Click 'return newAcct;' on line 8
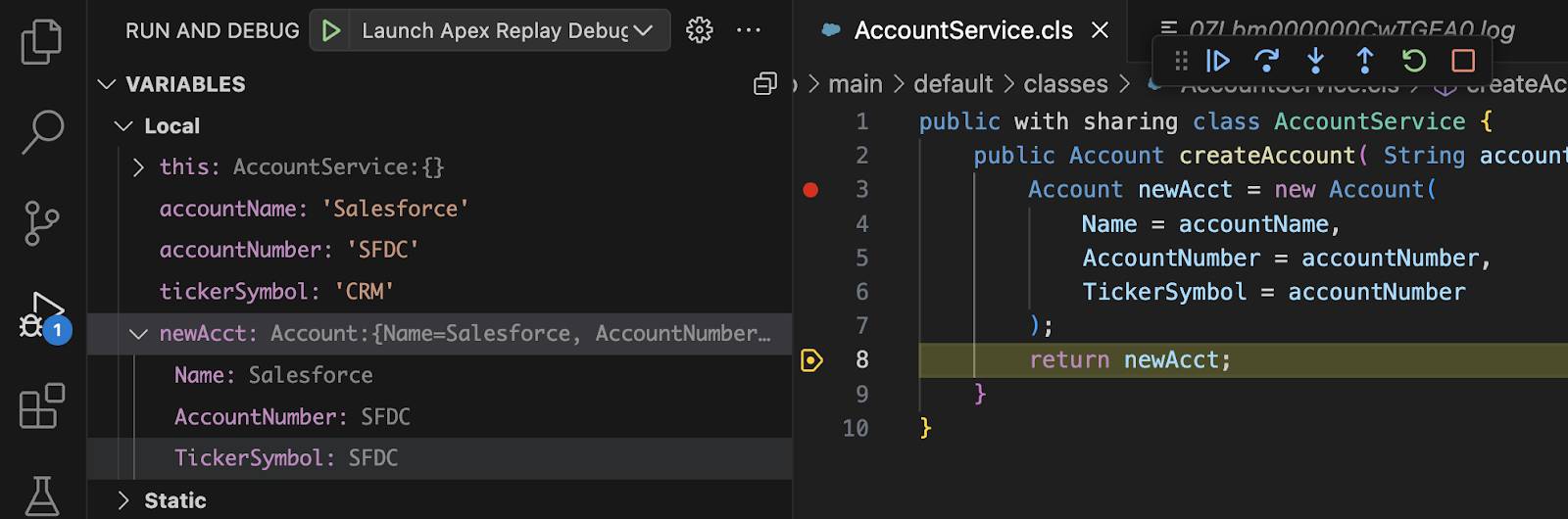This screenshot has height=519, width=1568. 1130,360
